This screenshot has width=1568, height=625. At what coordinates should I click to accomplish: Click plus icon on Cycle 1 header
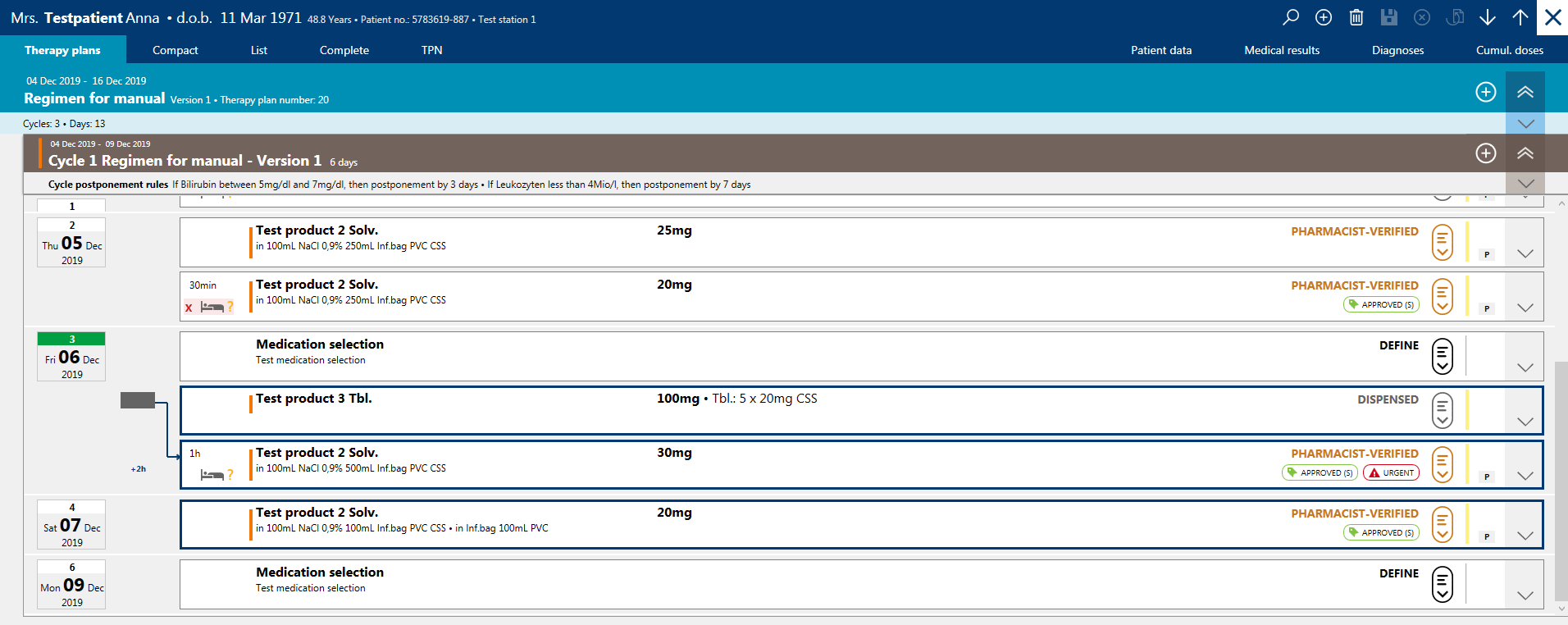[x=1486, y=153]
